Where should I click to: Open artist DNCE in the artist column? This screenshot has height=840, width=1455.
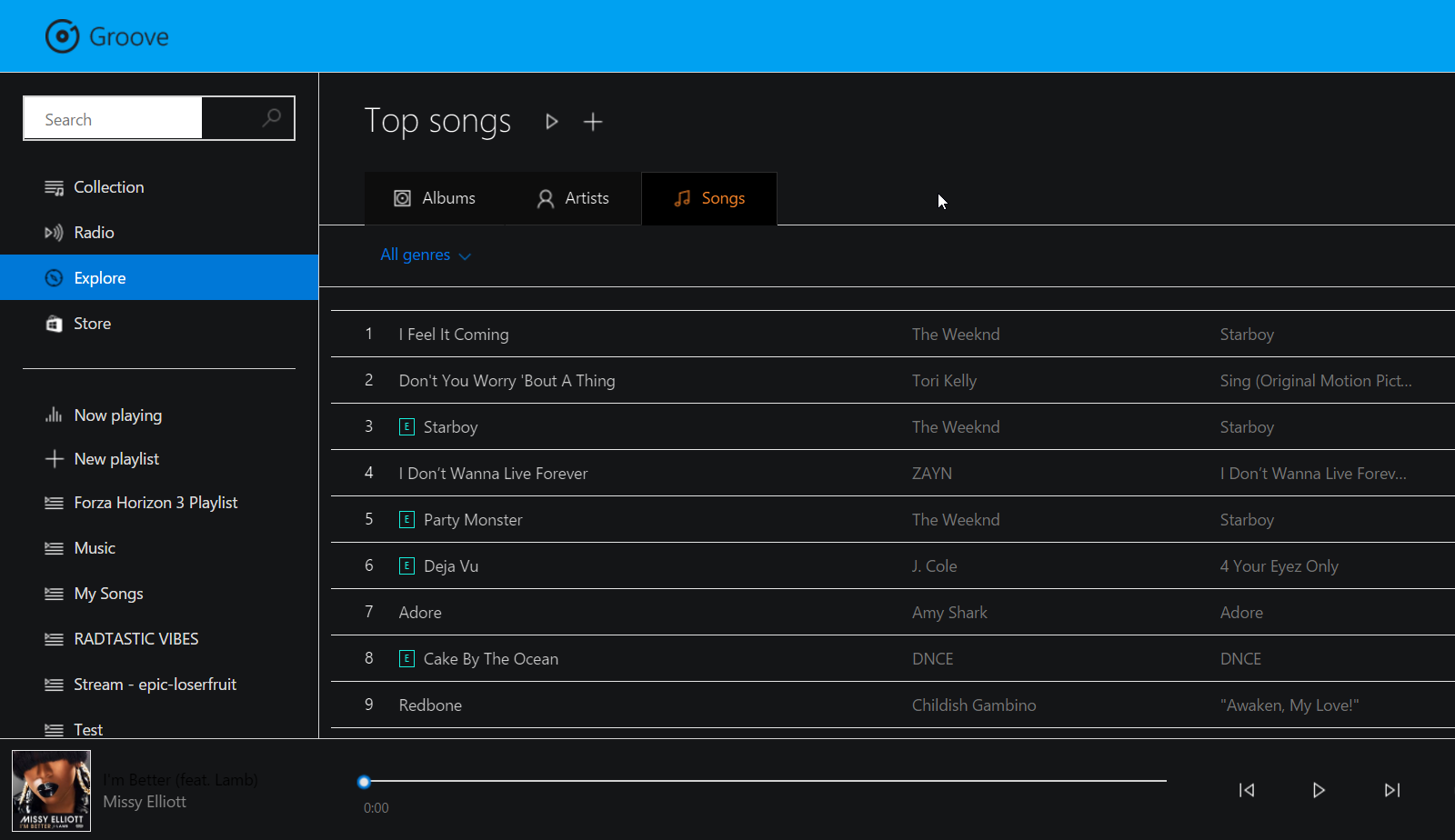pos(933,659)
